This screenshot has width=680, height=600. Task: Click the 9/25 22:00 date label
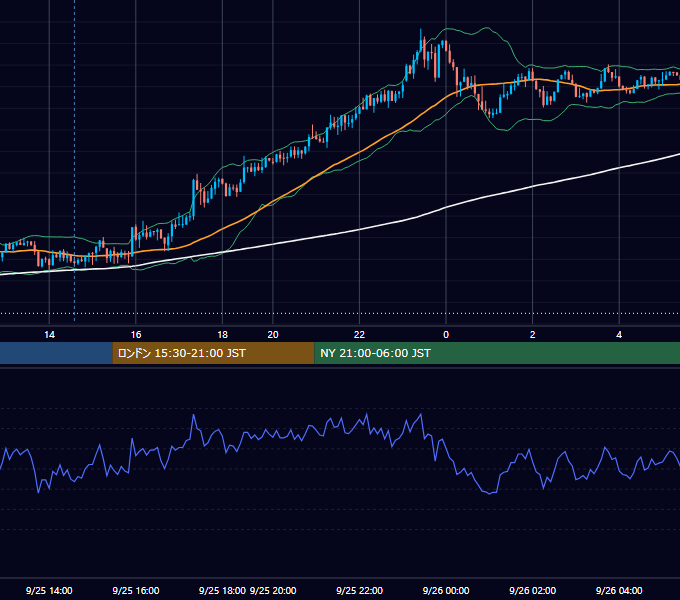pos(360,590)
